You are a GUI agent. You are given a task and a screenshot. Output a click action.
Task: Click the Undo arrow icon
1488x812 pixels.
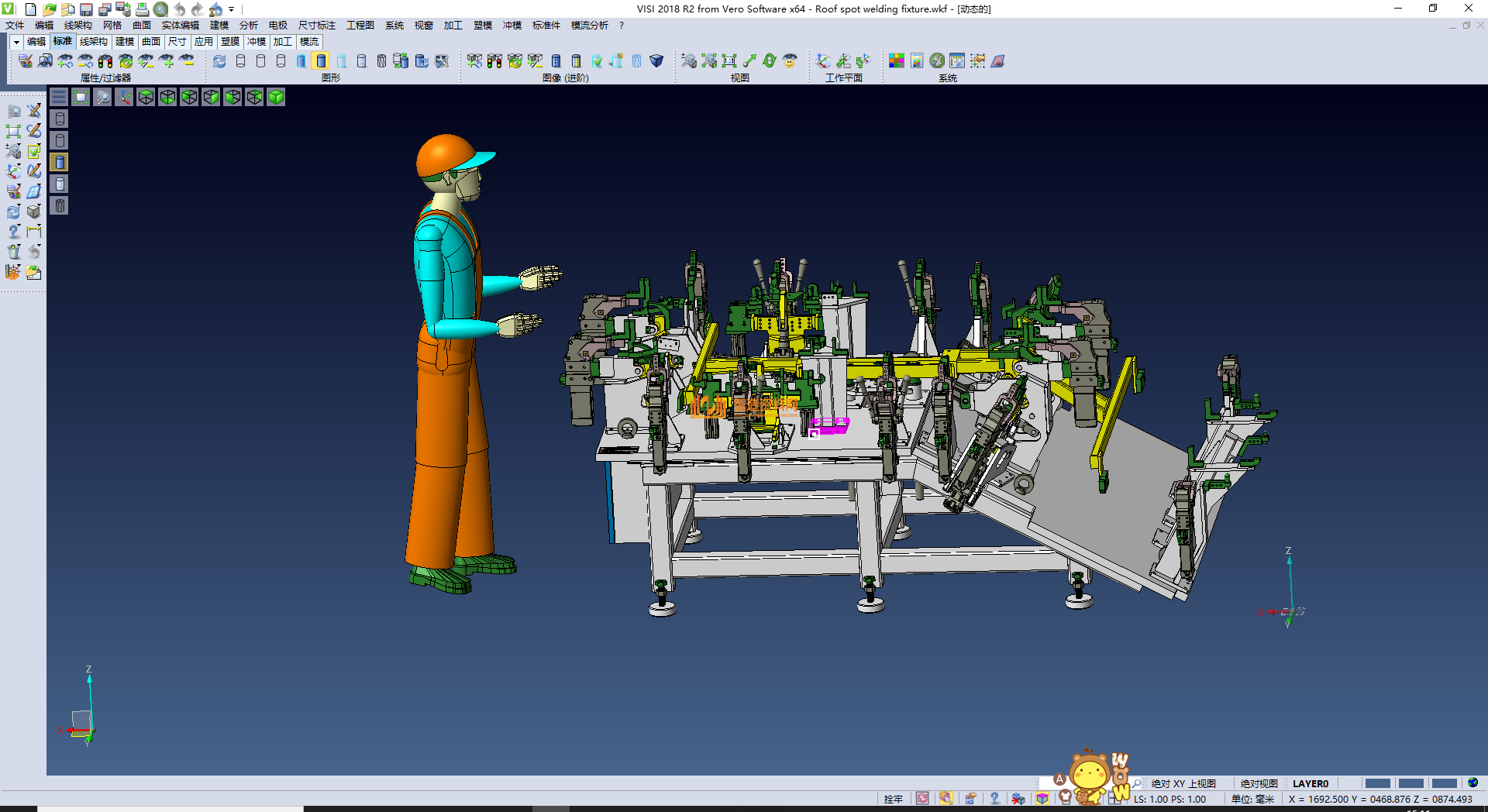tap(179, 9)
